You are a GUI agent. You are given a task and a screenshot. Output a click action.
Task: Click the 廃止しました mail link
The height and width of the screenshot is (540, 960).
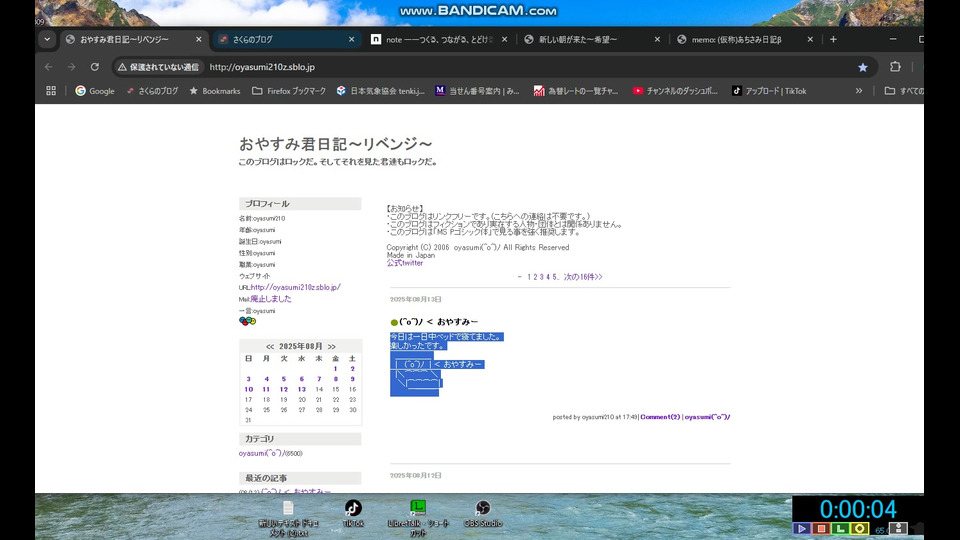coord(271,299)
